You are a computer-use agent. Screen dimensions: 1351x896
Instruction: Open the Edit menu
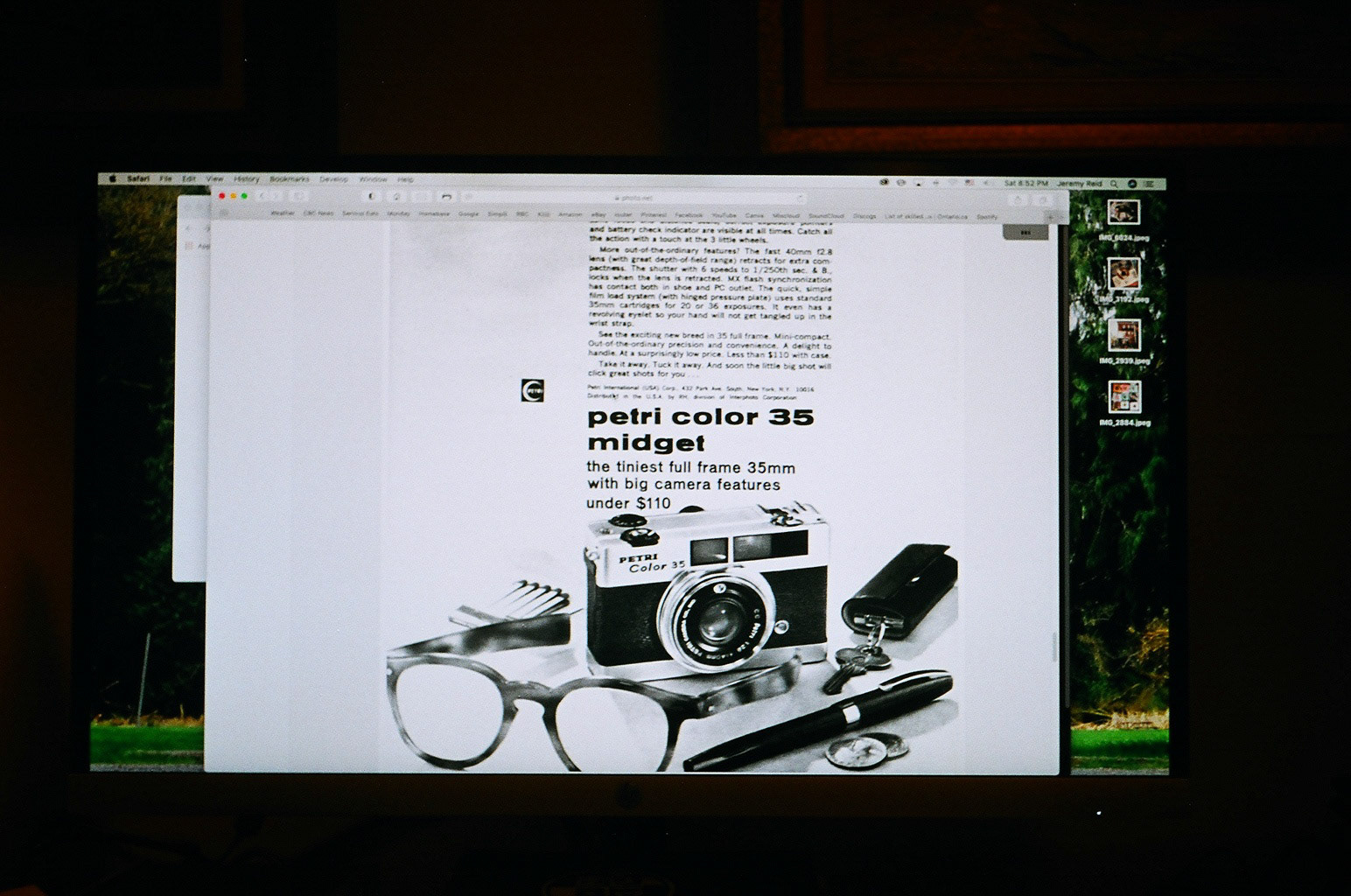(x=189, y=178)
